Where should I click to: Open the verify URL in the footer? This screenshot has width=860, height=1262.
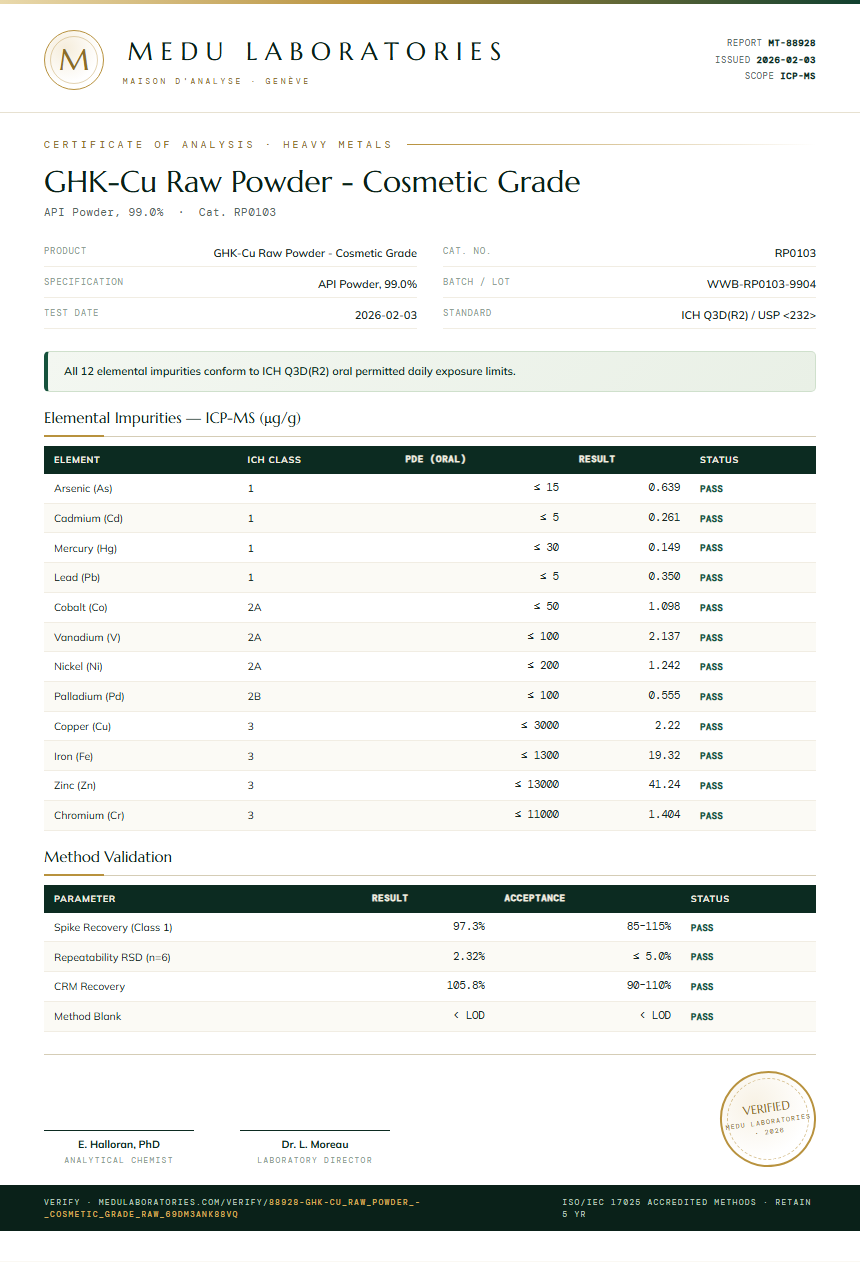tap(231, 1208)
